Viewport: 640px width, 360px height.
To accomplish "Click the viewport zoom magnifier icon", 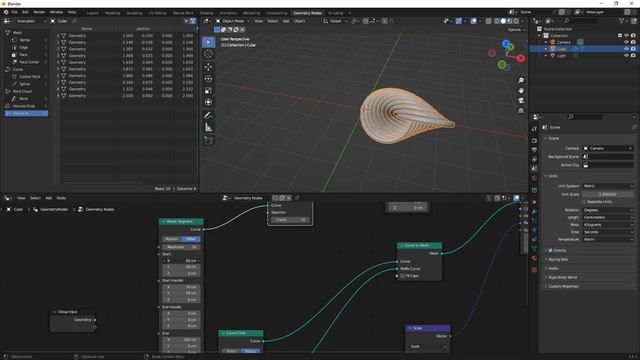I will coord(521,80).
